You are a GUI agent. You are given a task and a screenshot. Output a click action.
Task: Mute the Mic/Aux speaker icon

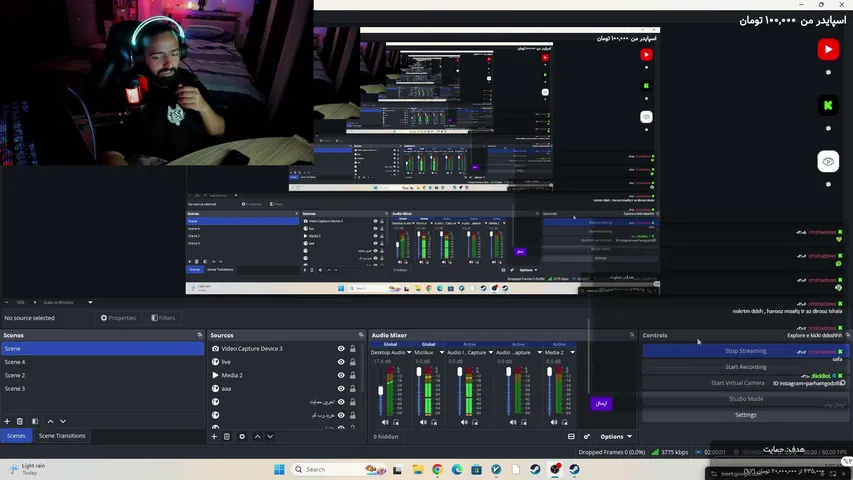(423, 422)
